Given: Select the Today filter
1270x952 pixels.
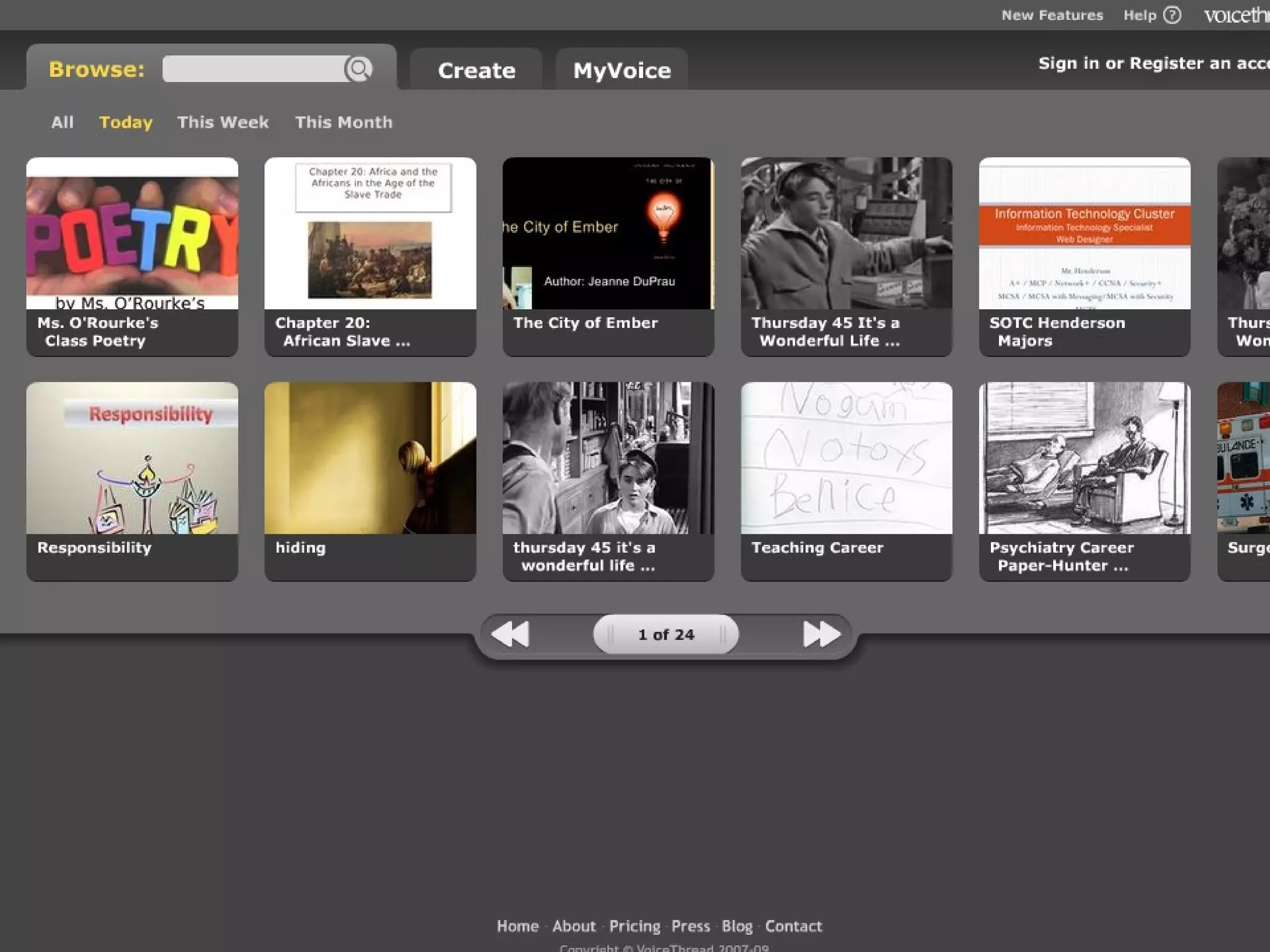Looking at the screenshot, I should [126, 122].
